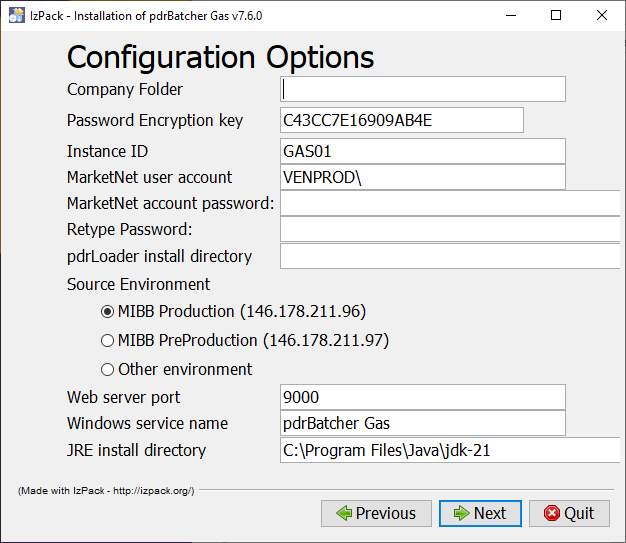Screen dimensions: 626x543
Task: Click MarketNet user account field
Action: coord(423,177)
